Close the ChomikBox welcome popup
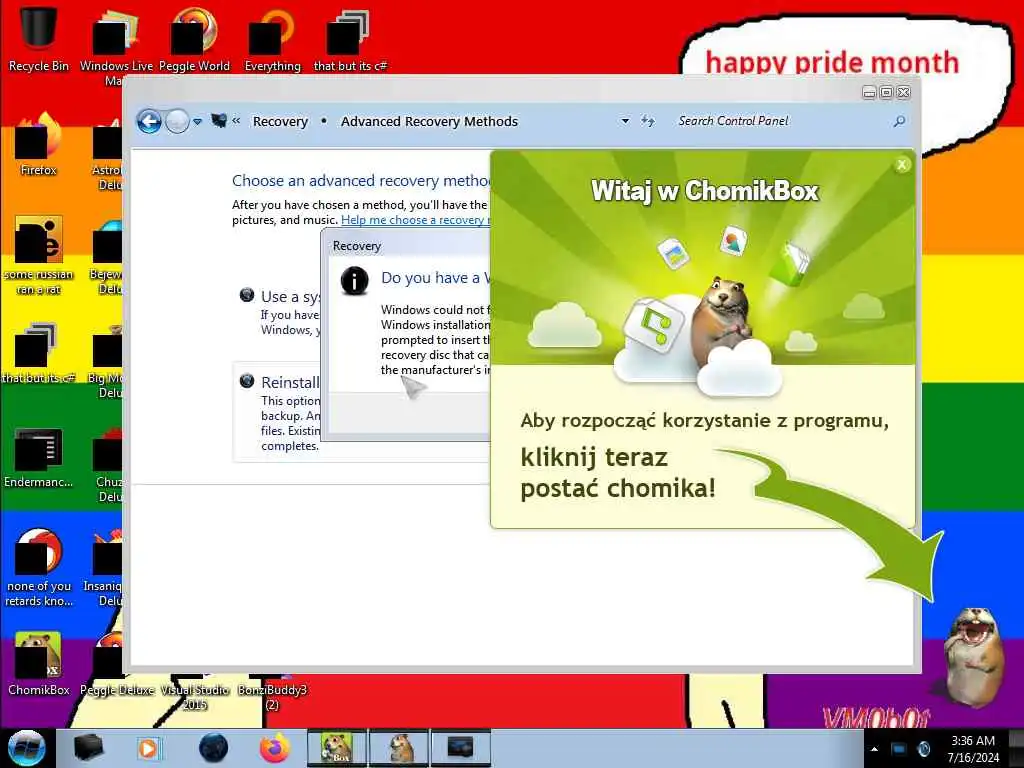 click(x=902, y=165)
